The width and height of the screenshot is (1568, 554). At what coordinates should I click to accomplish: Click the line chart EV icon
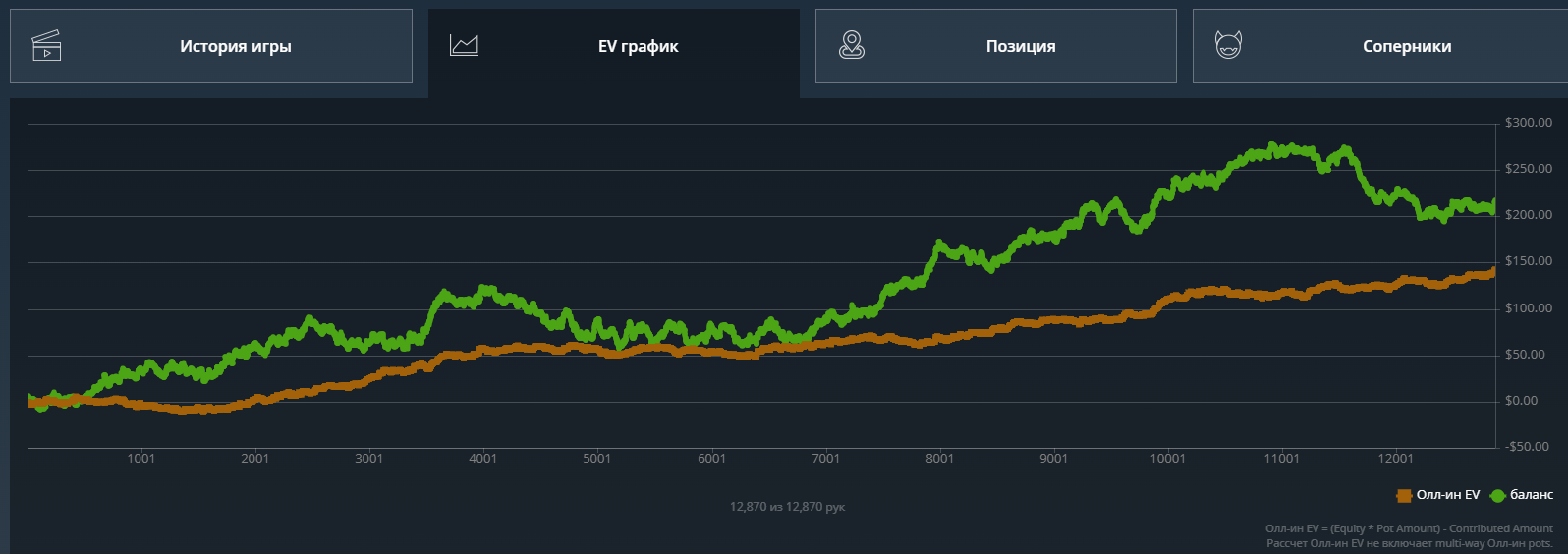[464, 45]
